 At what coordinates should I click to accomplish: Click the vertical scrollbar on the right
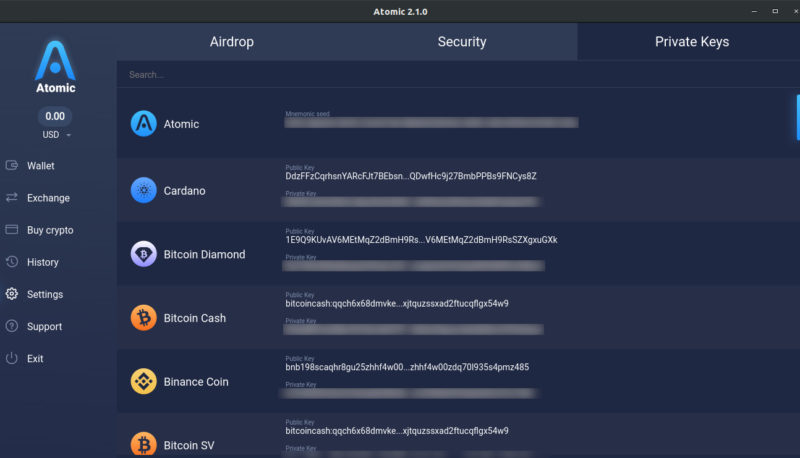point(797,115)
